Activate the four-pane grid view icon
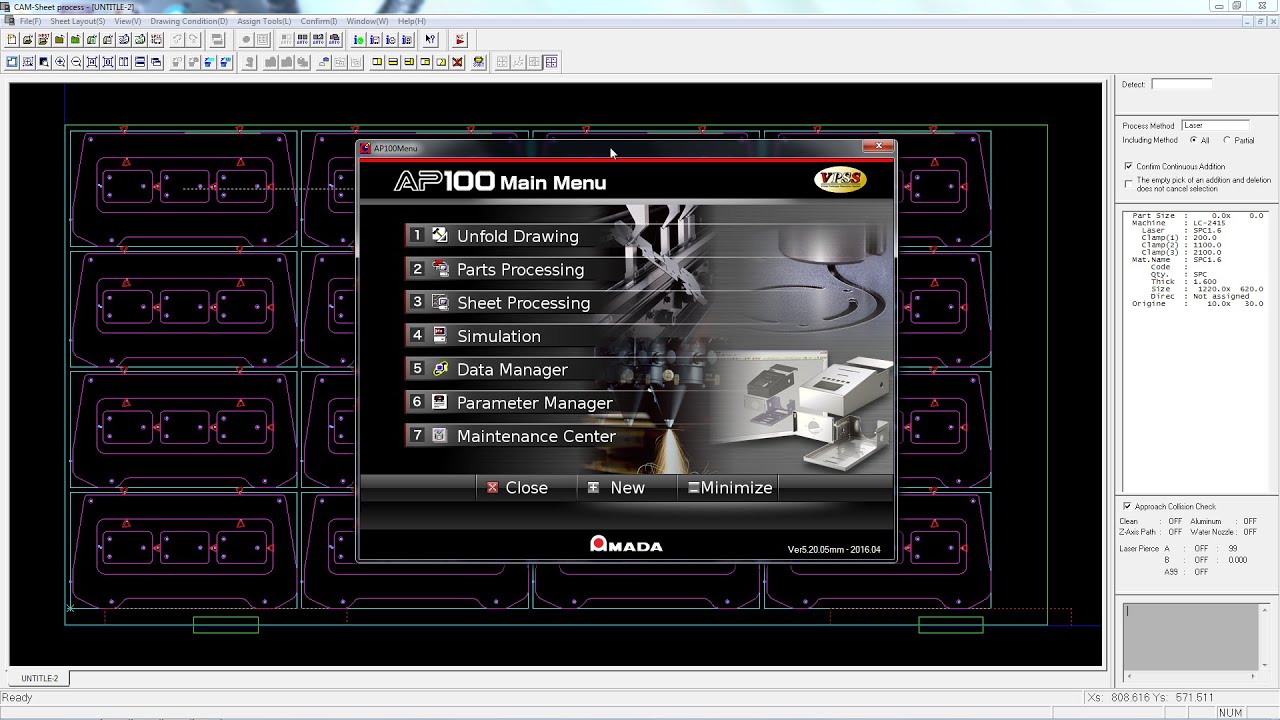Viewport: 1280px width, 720px height. click(551, 62)
